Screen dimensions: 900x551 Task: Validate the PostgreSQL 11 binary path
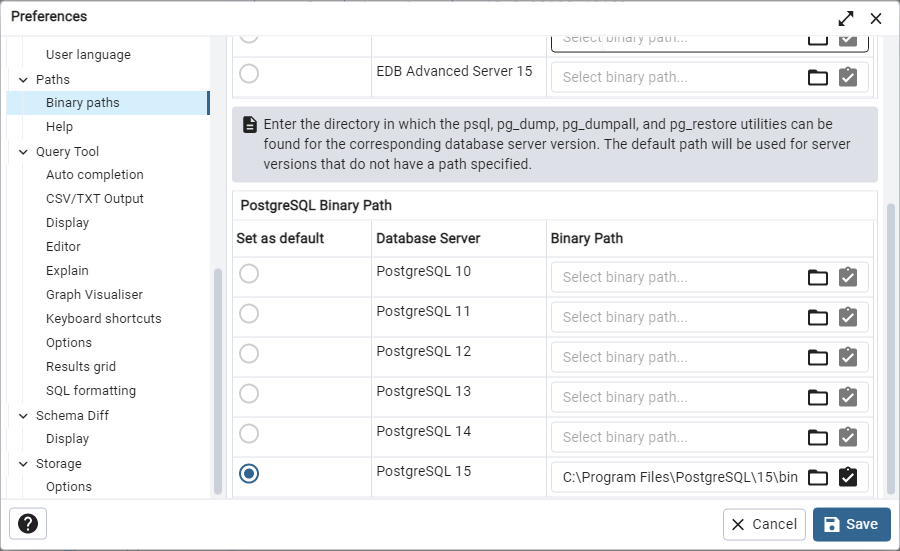pyautogui.click(x=848, y=317)
